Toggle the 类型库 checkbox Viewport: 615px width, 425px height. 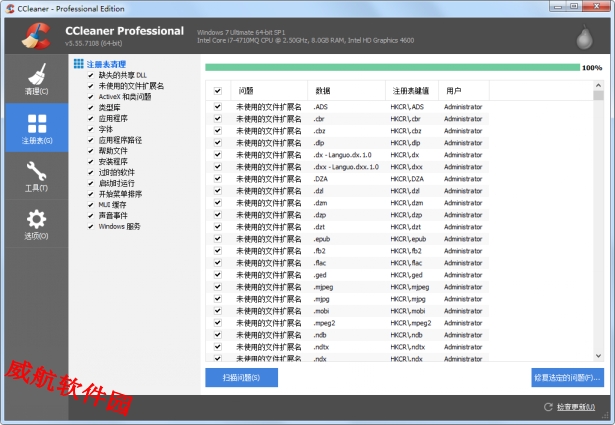coord(91,107)
